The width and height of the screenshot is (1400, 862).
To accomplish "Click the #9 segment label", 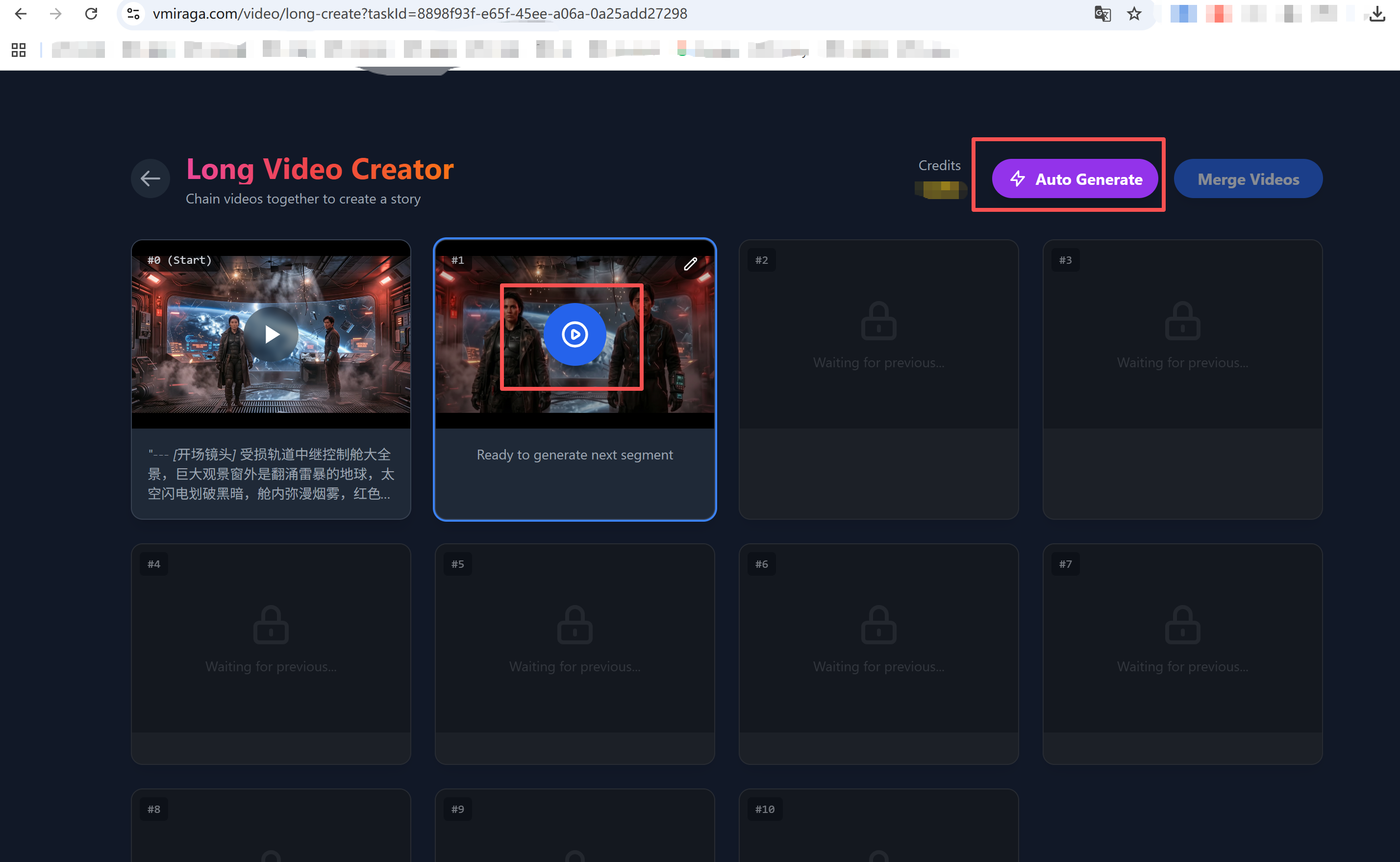I will tap(457, 810).
